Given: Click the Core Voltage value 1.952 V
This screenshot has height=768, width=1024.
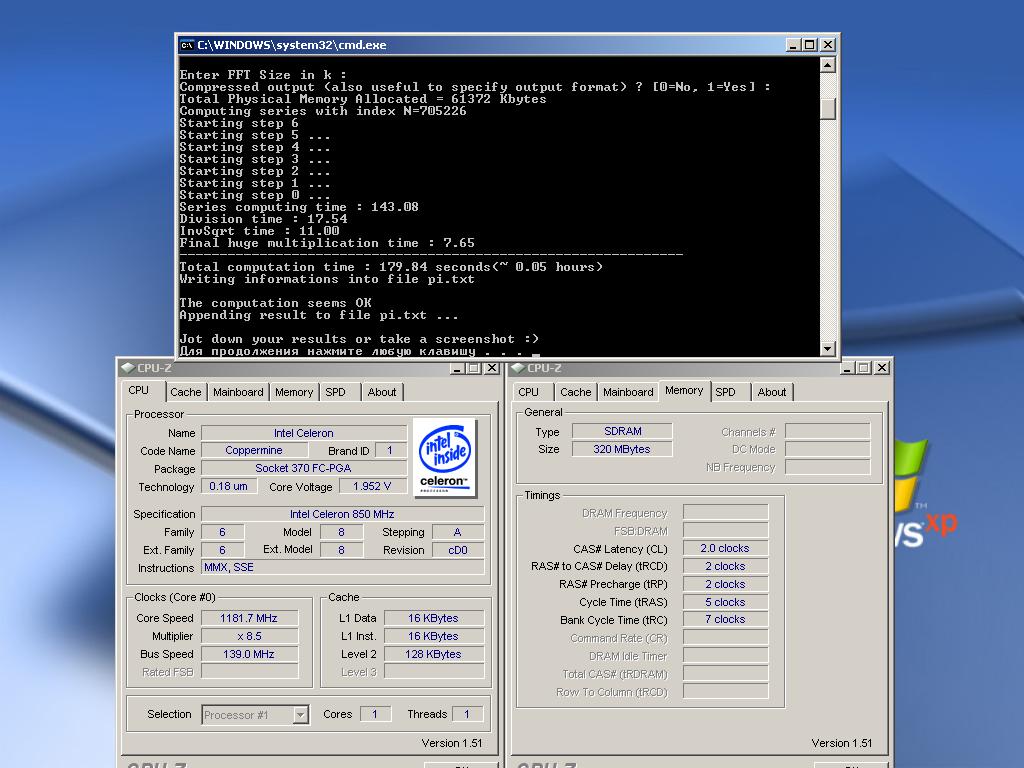Looking at the screenshot, I should [x=372, y=487].
